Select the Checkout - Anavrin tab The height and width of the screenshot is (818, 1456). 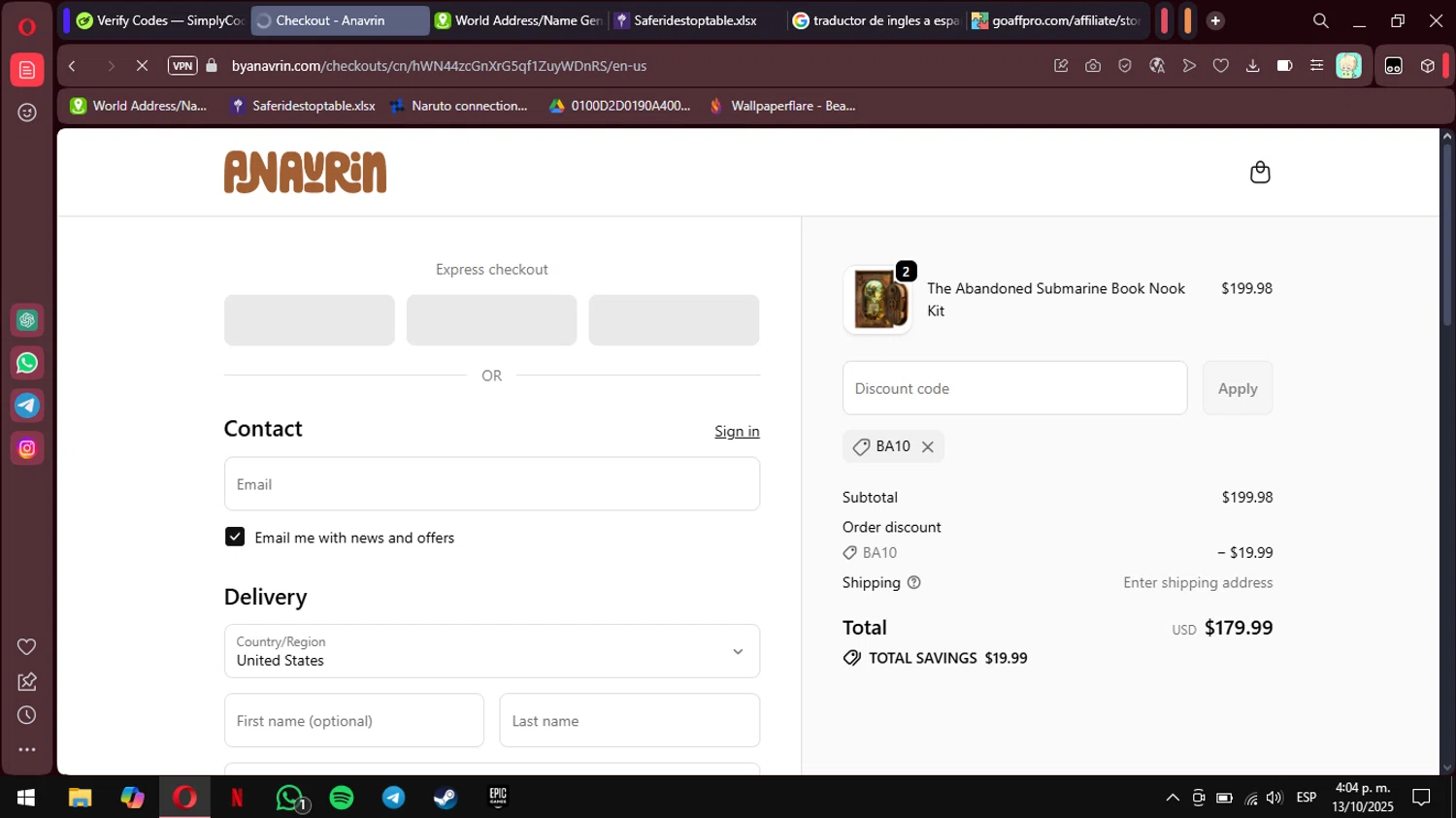pos(340,20)
